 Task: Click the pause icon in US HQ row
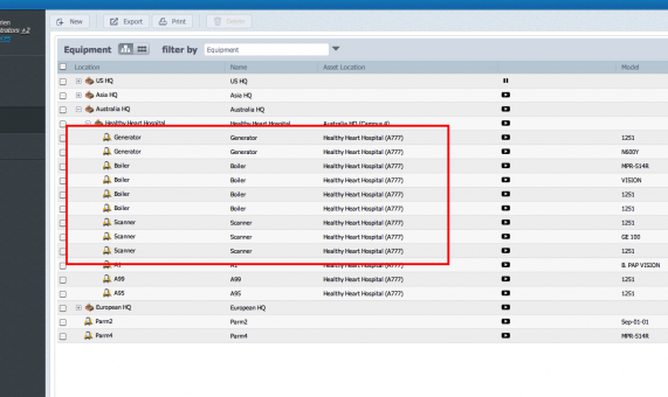506,81
